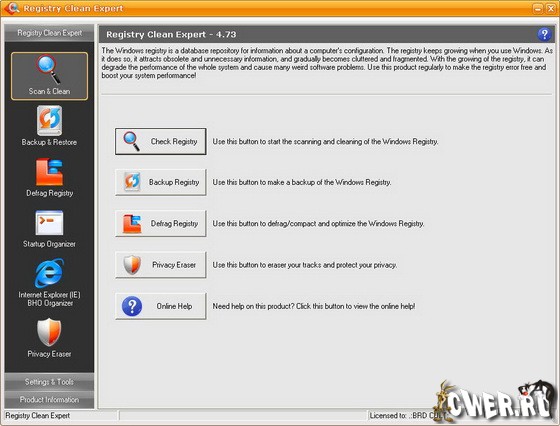This screenshot has height=426, width=560.
Task: Open Internet Explorer BHO Organizer
Action: 49,282
